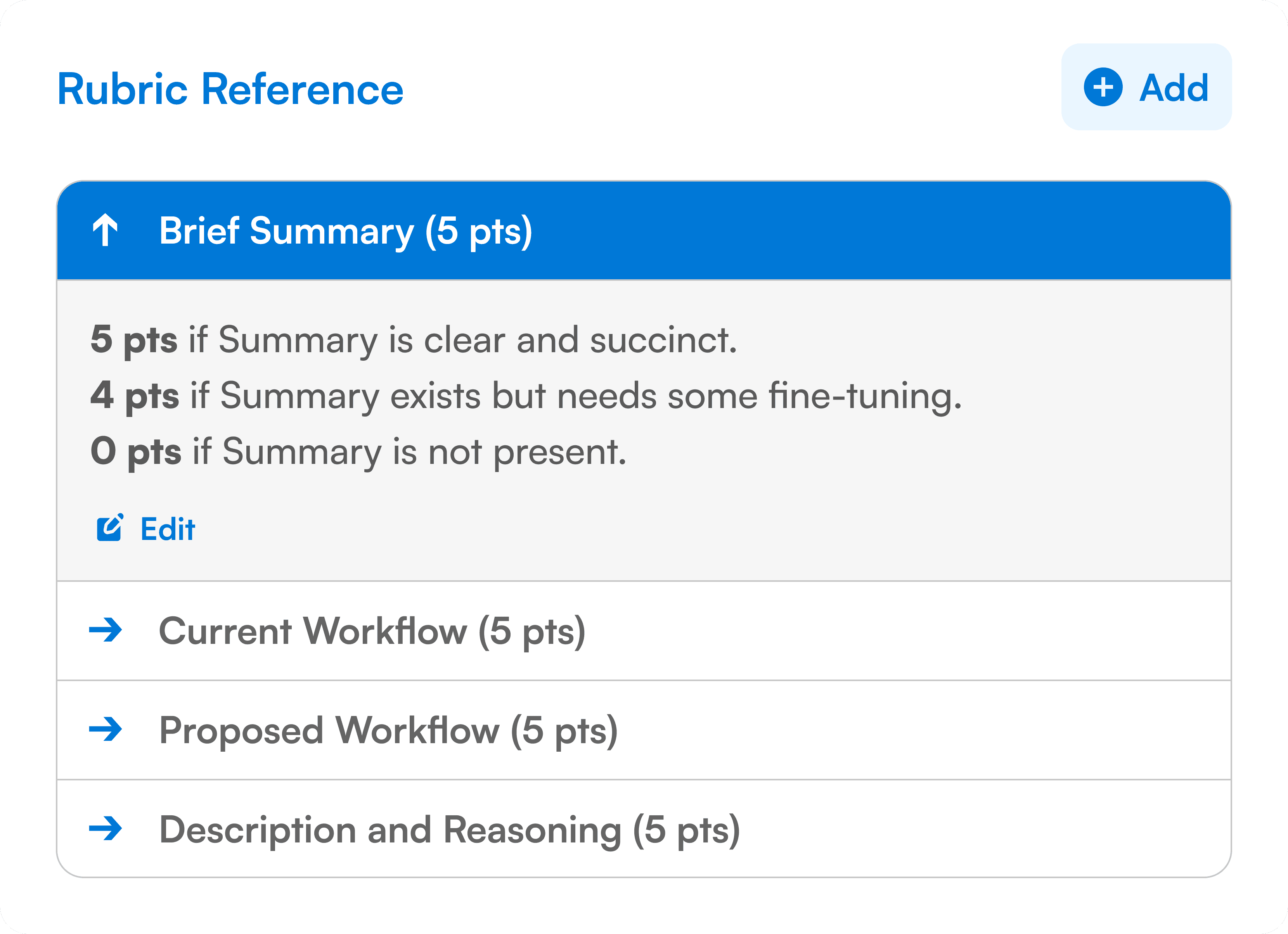1288x934 pixels.
Task: Click the bold "5 pts" score label
Action: click(x=134, y=339)
